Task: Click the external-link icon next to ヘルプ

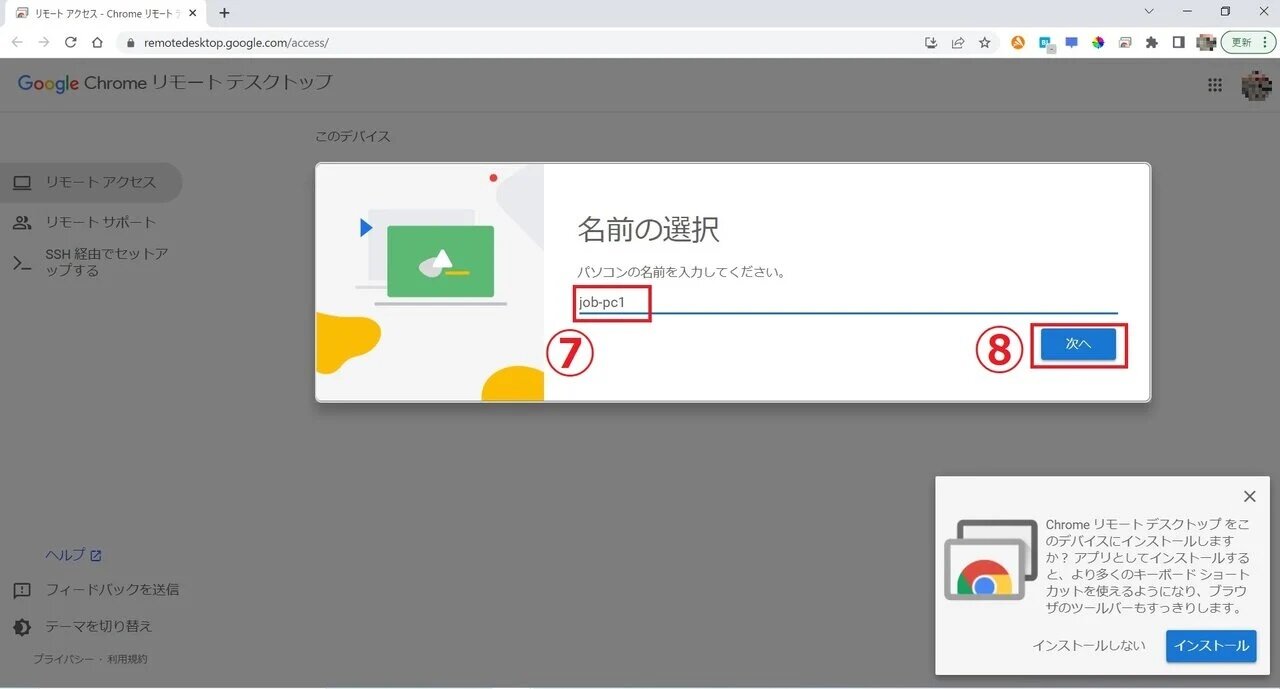Action: (x=96, y=556)
